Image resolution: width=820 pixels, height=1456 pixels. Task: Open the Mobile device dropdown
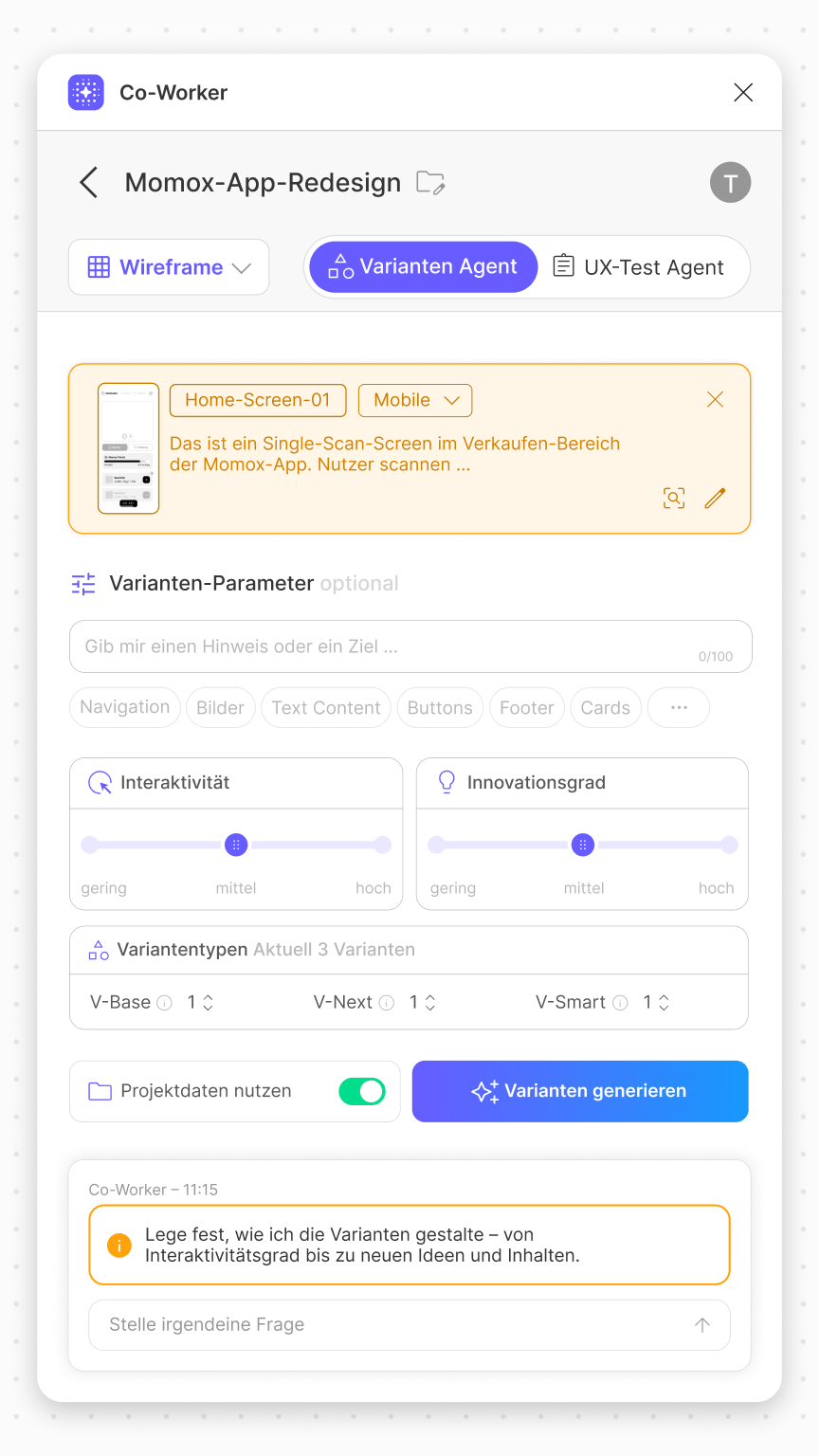click(x=415, y=400)
